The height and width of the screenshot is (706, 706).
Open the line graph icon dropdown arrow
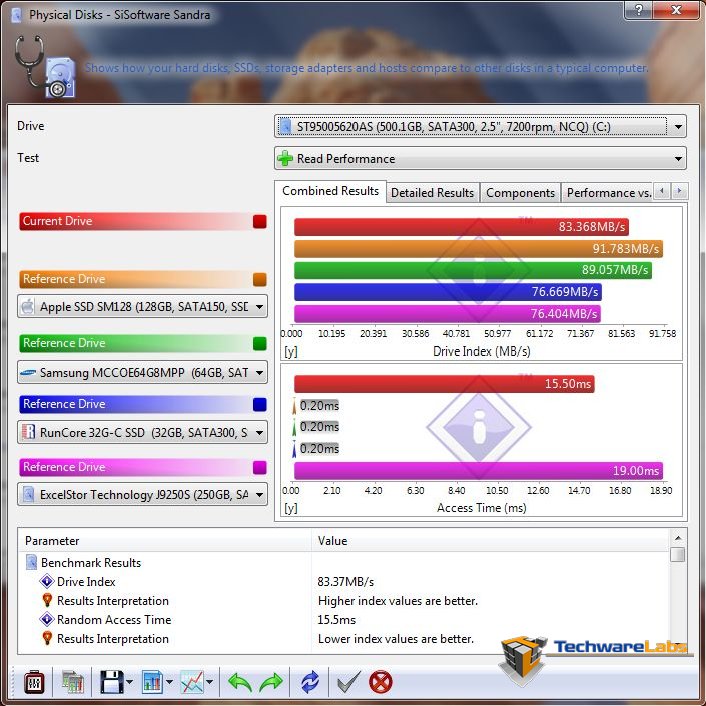210,682
